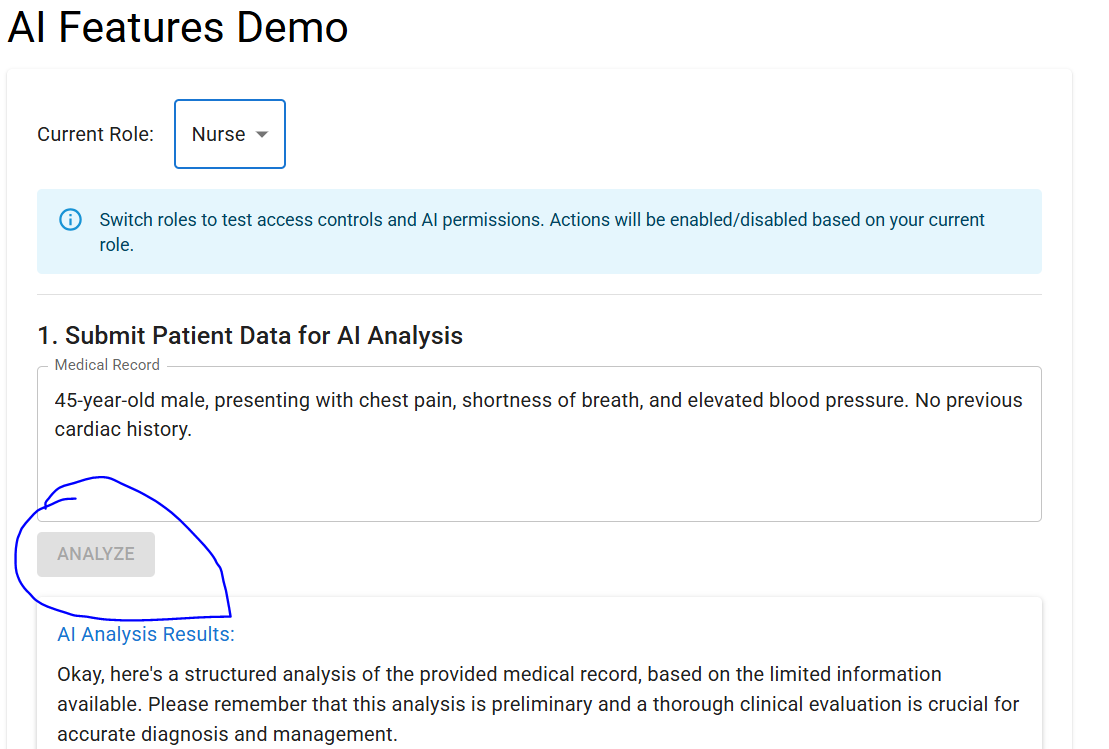Image resolution: width=1109 pixels, height=749 pixels.
Task: Click the AI Features Demo page title
Action: [178, 28]
